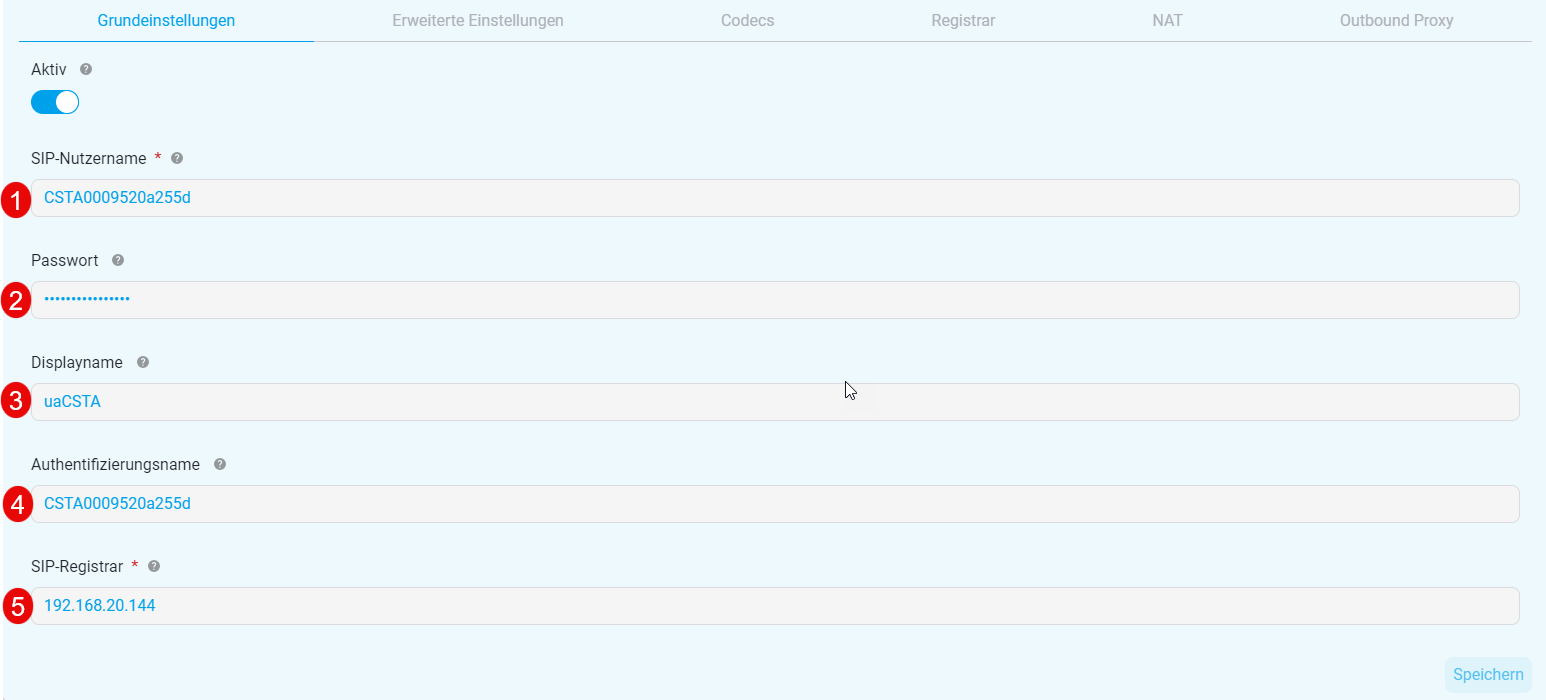Select the Displayname field with uaCSTA
This screenshot has height=700, width=1546.
click(775, 402)
